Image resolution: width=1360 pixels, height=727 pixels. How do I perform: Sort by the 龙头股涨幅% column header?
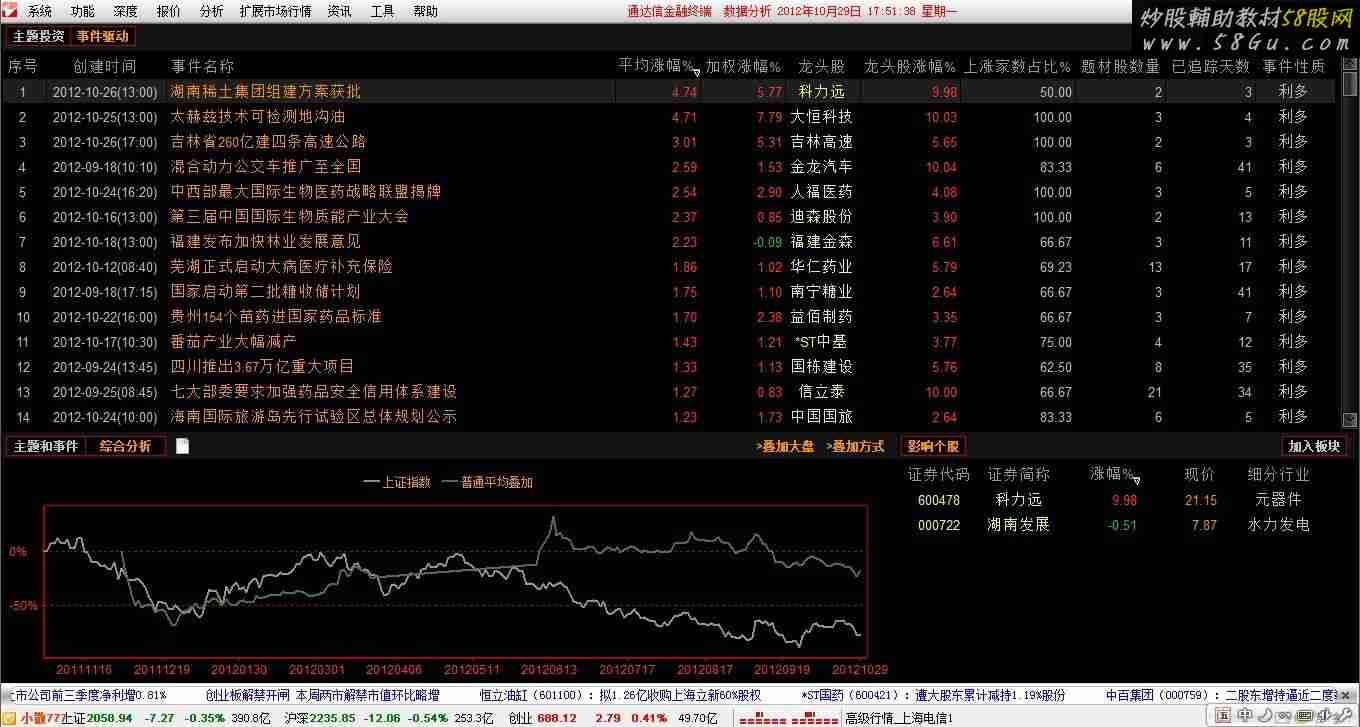(910, 66)
